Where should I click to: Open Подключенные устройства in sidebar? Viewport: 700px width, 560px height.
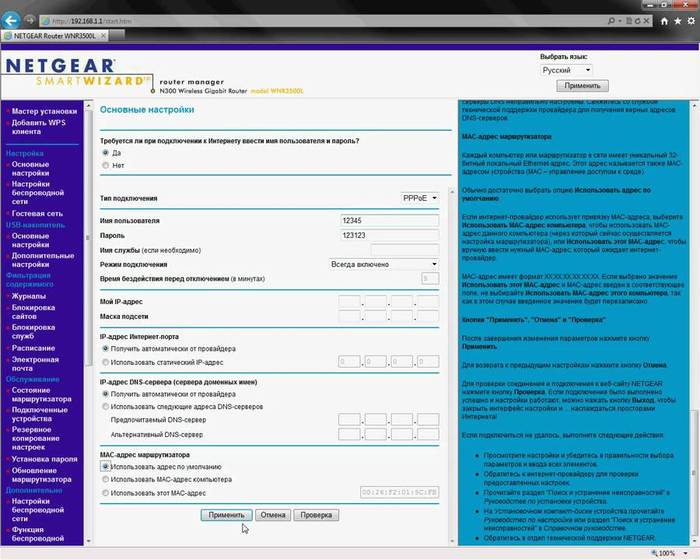tap(39, 414)
